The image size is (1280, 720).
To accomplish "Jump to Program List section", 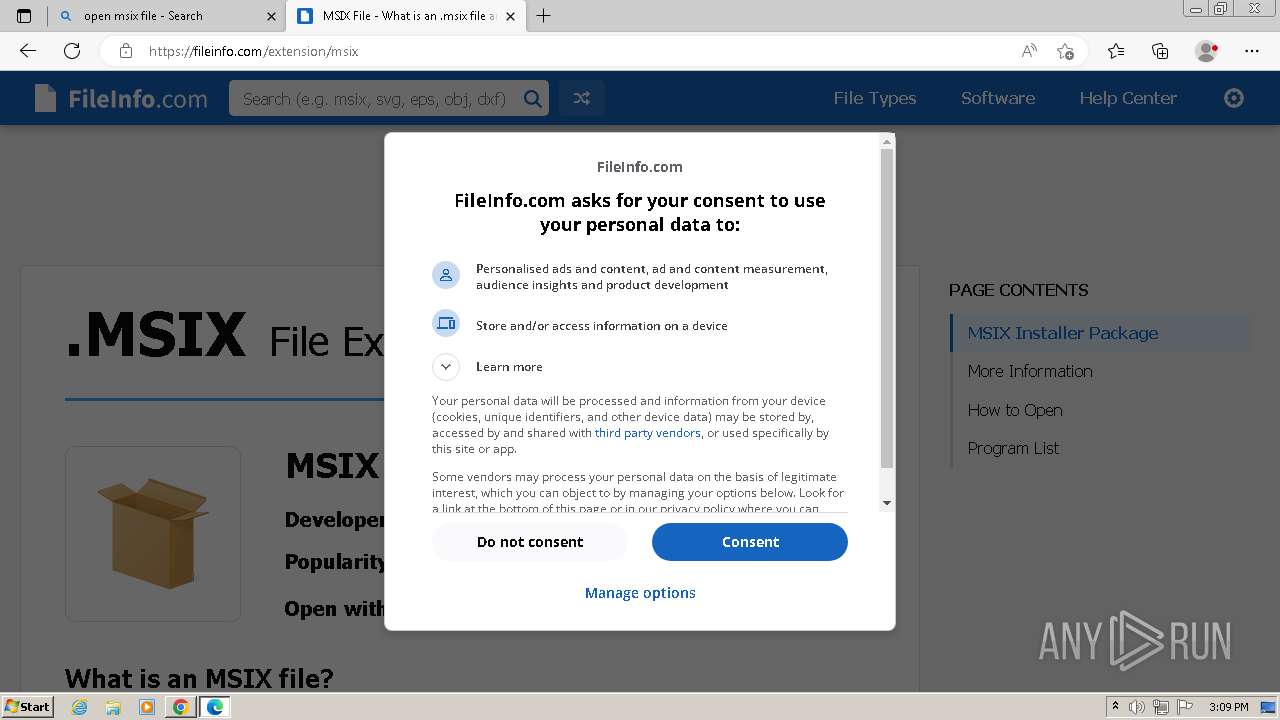I will tap(1013, 448).
